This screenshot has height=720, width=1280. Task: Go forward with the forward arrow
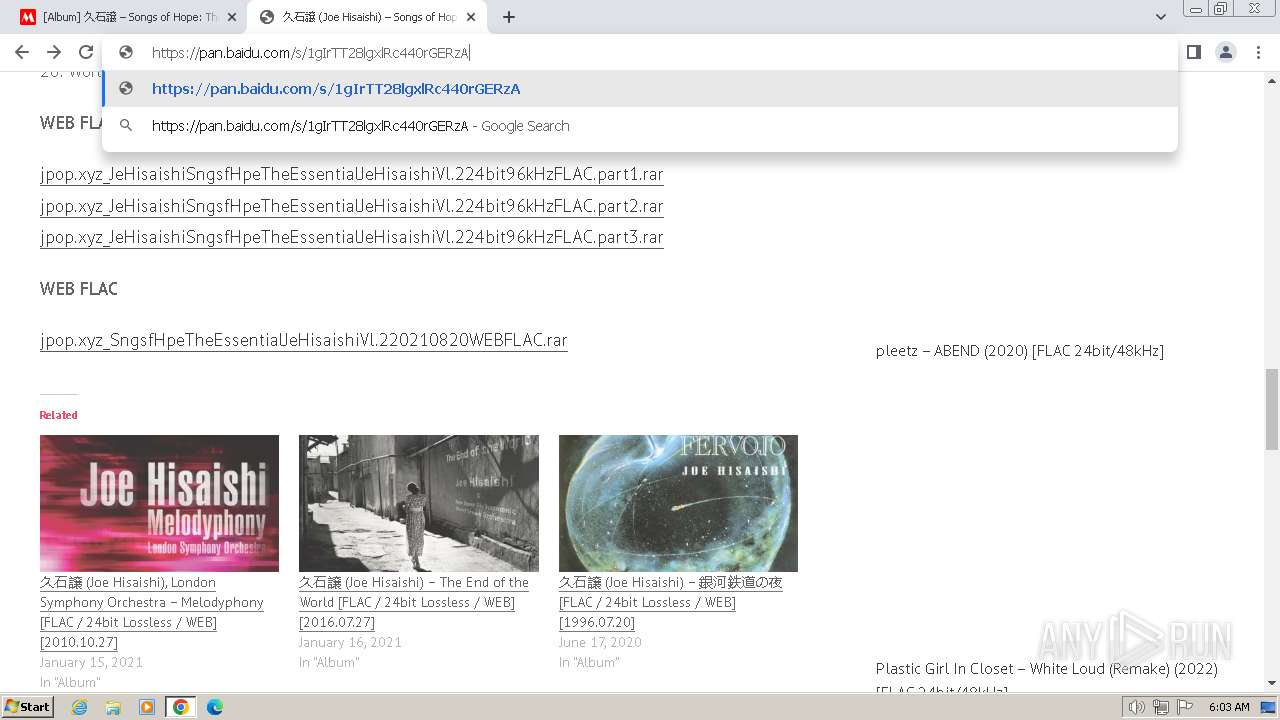click(54, 52)
